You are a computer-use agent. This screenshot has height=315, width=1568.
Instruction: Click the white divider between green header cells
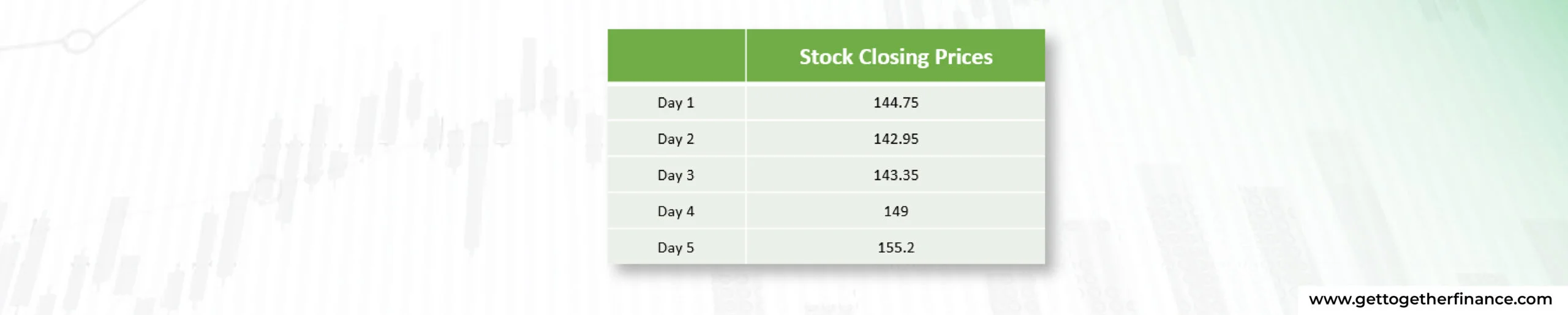point(745,56)
